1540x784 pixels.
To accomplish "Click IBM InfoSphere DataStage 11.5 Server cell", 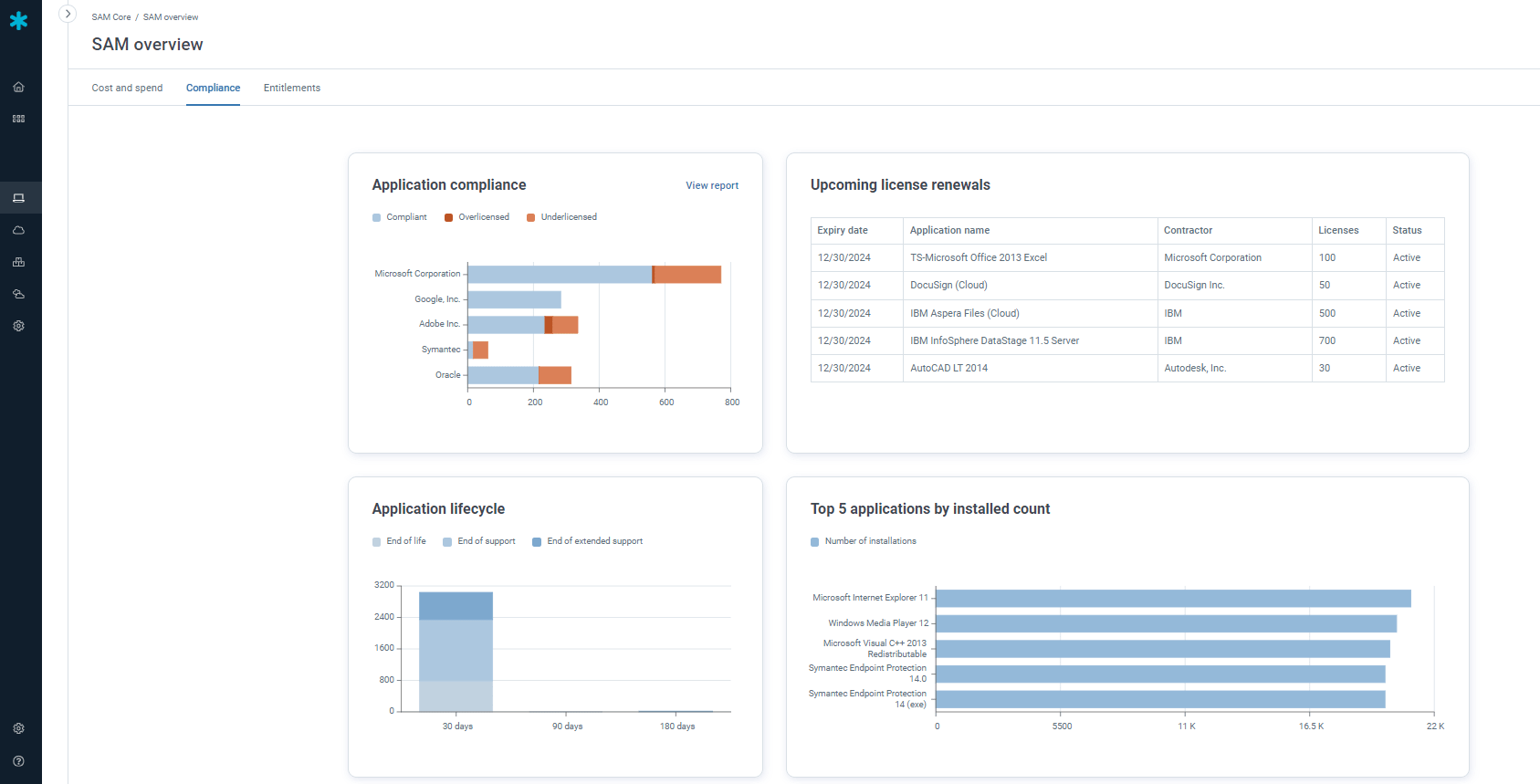I will (x=1030, y=340).
